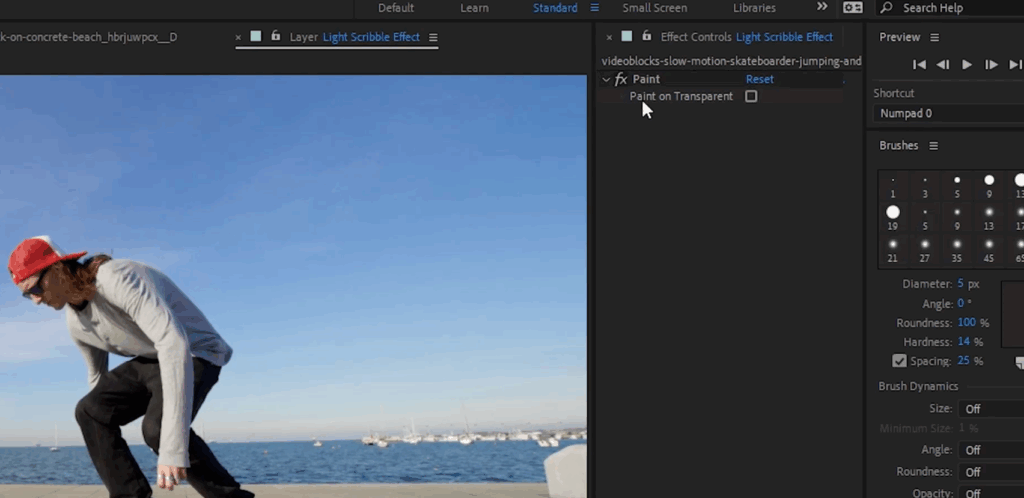Reset the Paint effect
Viewport: 1024px width, 498px height.
(760, 79)
